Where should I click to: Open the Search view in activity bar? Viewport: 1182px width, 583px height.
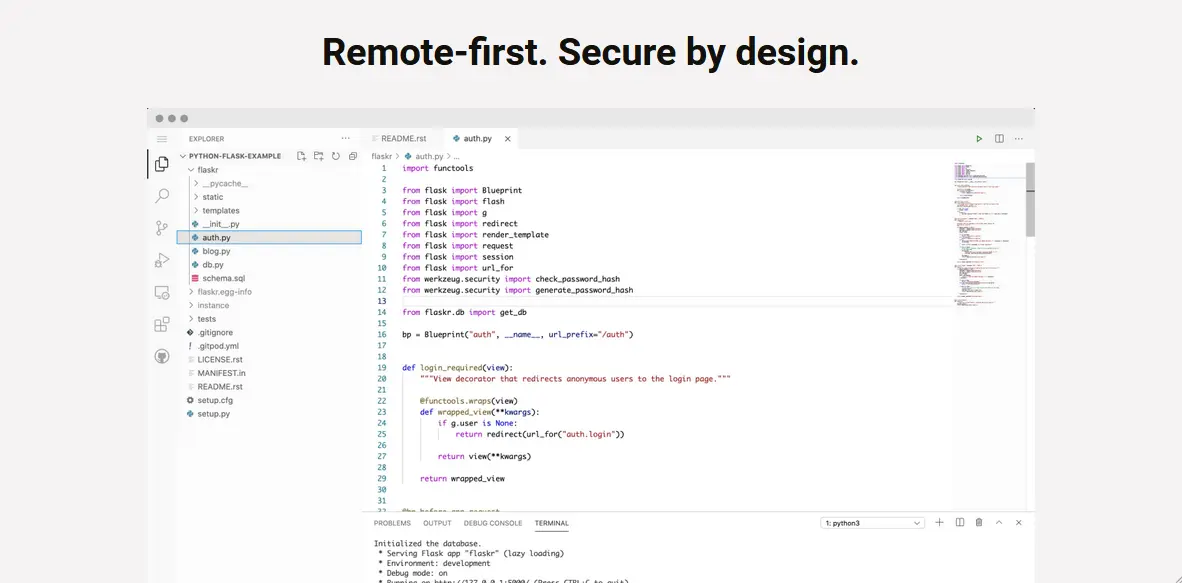pos(162,197)
